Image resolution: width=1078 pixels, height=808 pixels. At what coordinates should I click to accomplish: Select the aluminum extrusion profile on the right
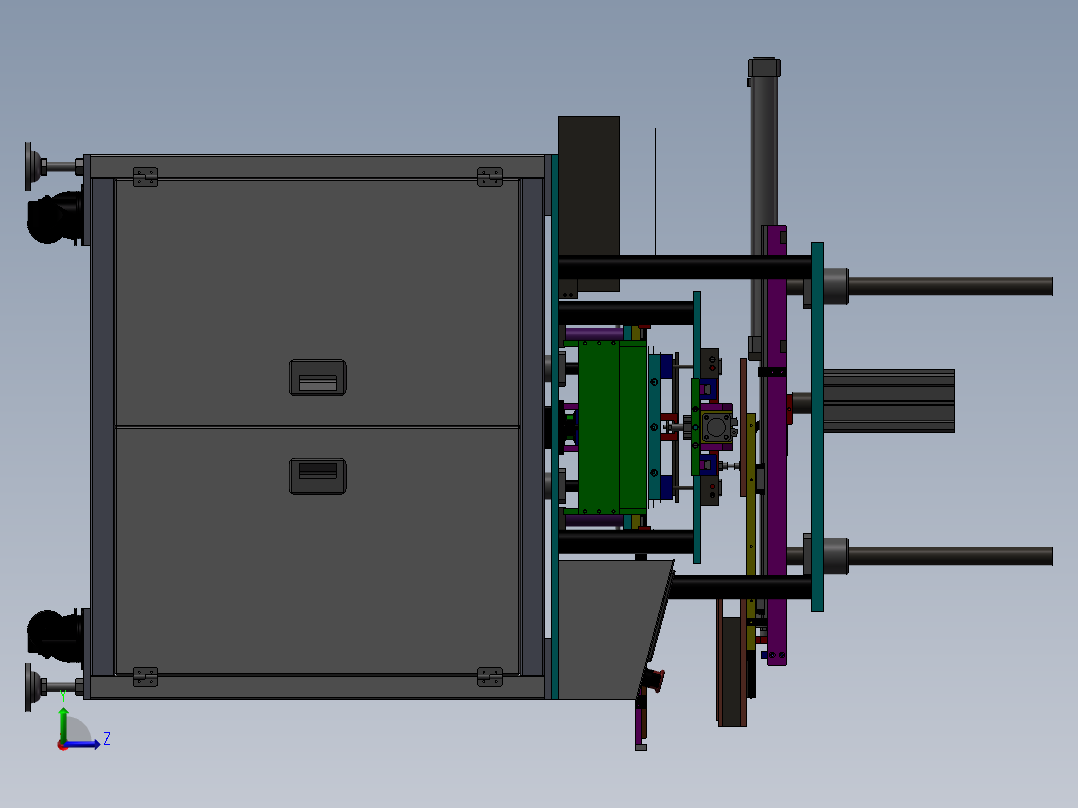point(888,401)
